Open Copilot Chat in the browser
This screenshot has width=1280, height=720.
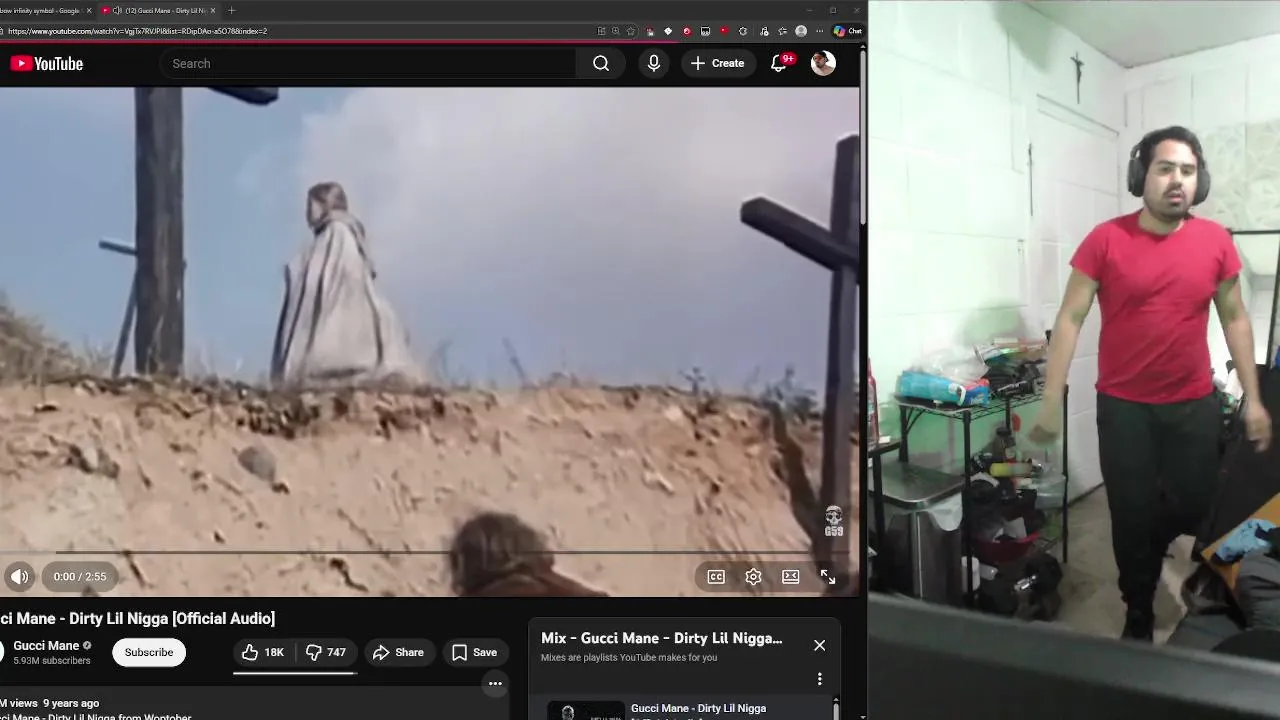click(848, 31)
